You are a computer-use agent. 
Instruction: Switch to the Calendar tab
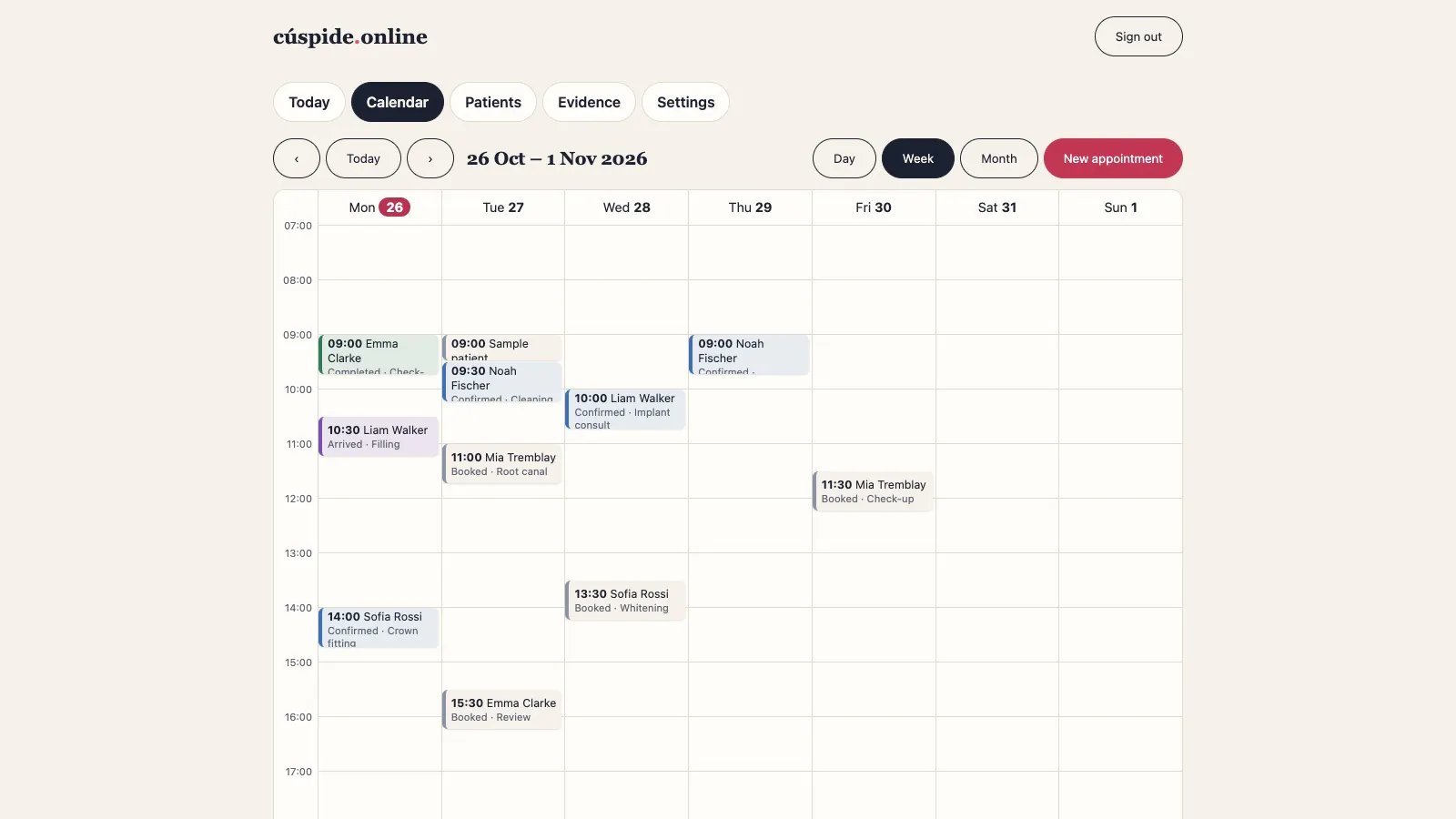click(397, 102)
